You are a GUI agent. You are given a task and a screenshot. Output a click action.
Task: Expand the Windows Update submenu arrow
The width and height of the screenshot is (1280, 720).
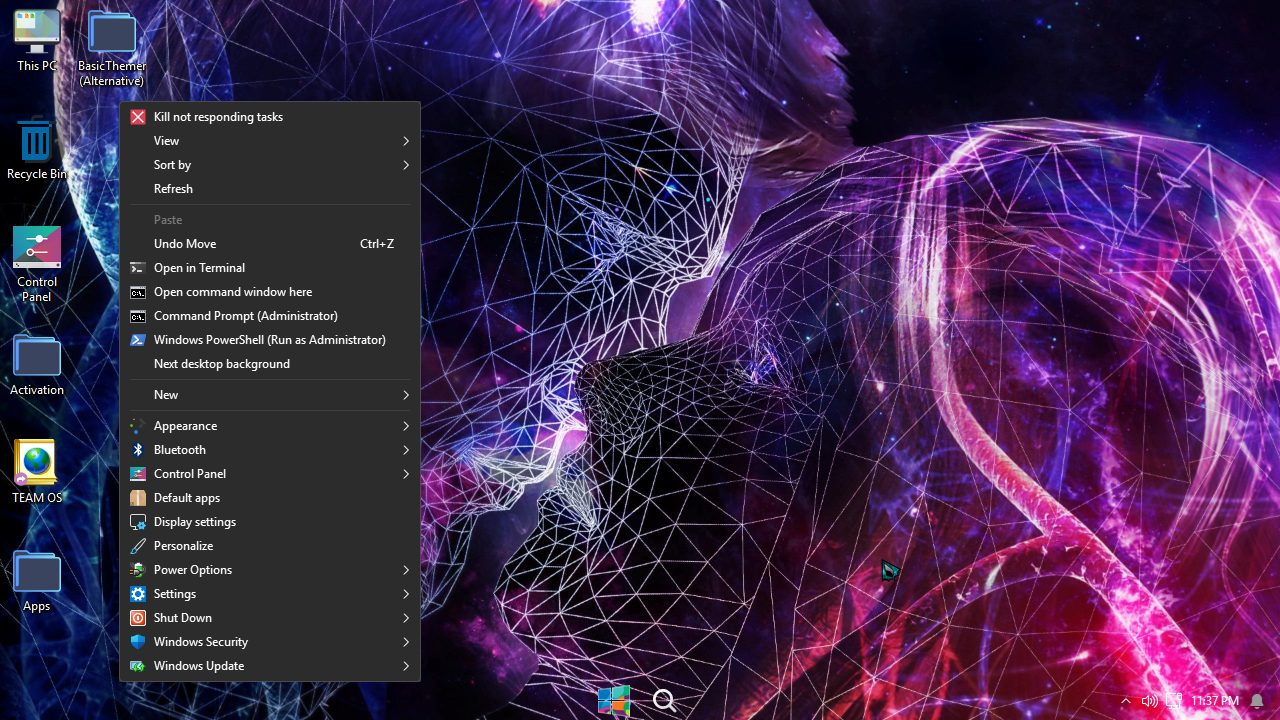pos(406,666)
